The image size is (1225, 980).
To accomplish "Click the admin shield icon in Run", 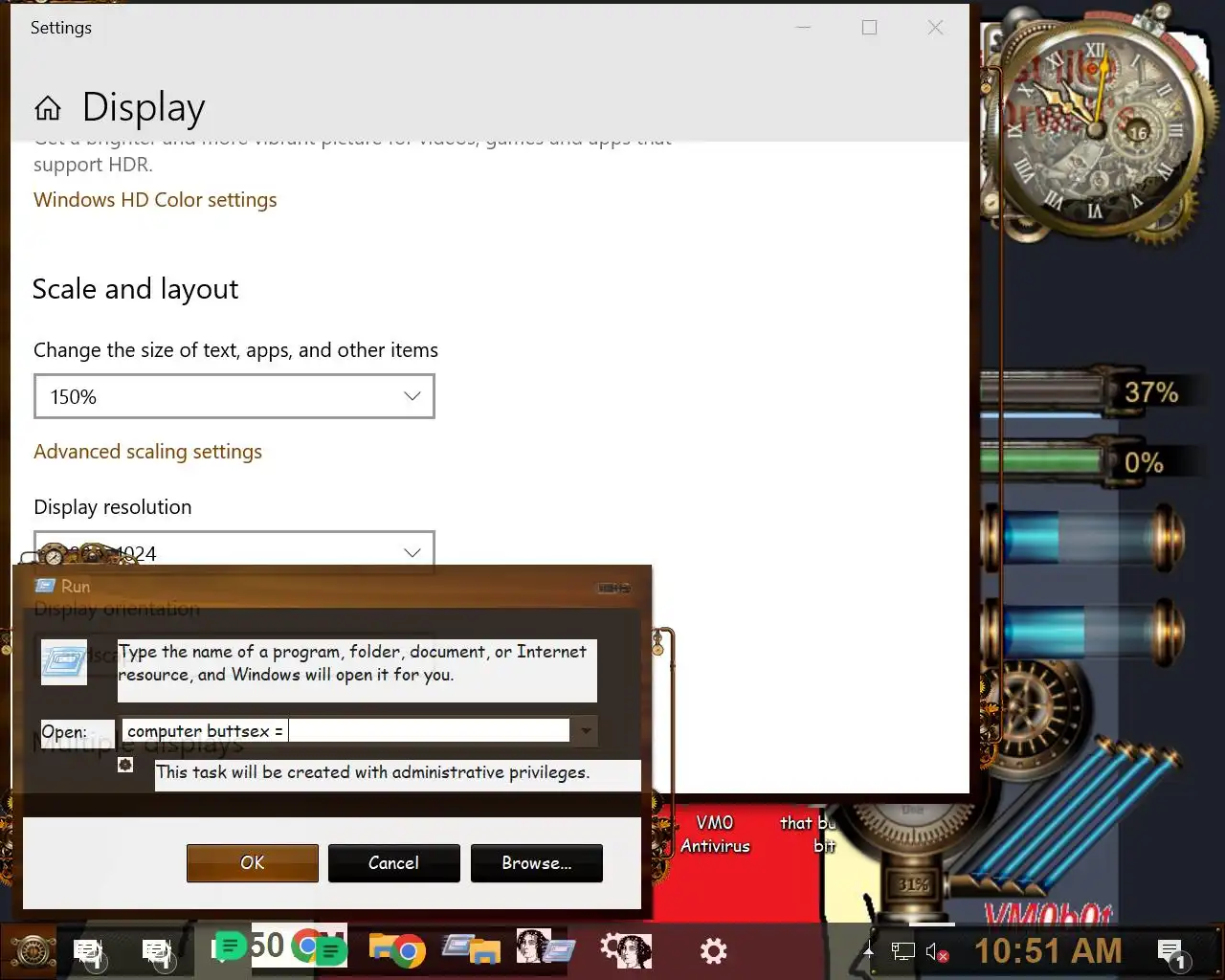I will pos(125,765).
